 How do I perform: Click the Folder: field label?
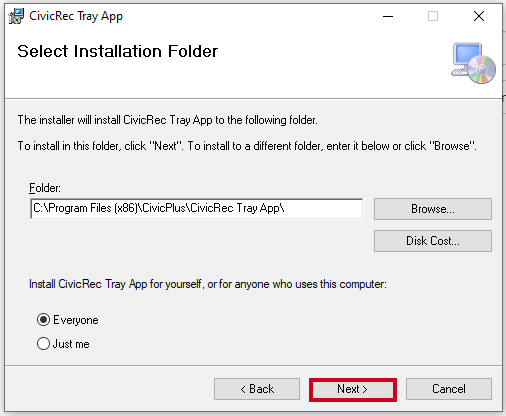pyautogui.click(x=45, y=188)
